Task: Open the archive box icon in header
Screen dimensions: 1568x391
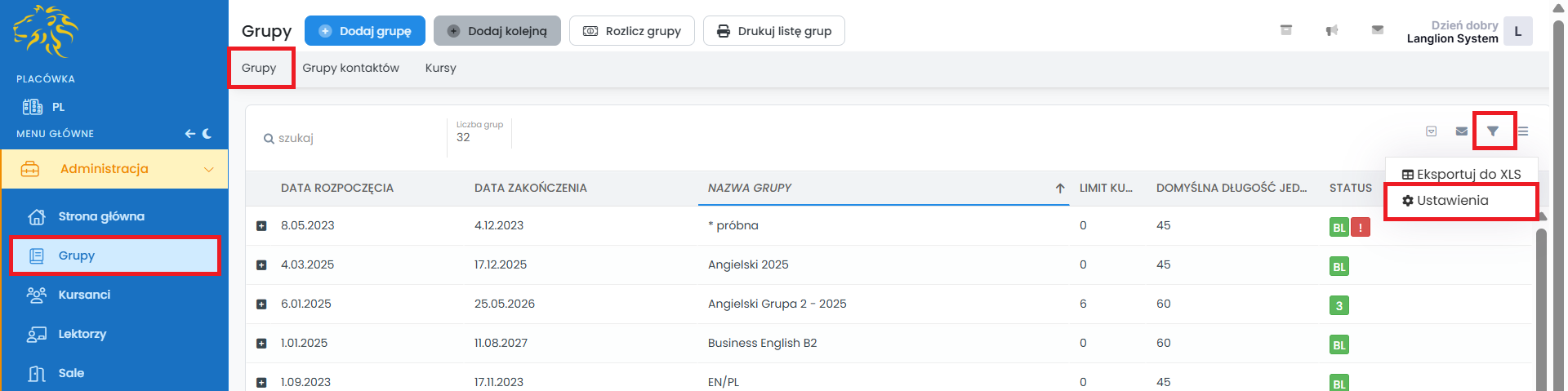Action: [1286, 31]
